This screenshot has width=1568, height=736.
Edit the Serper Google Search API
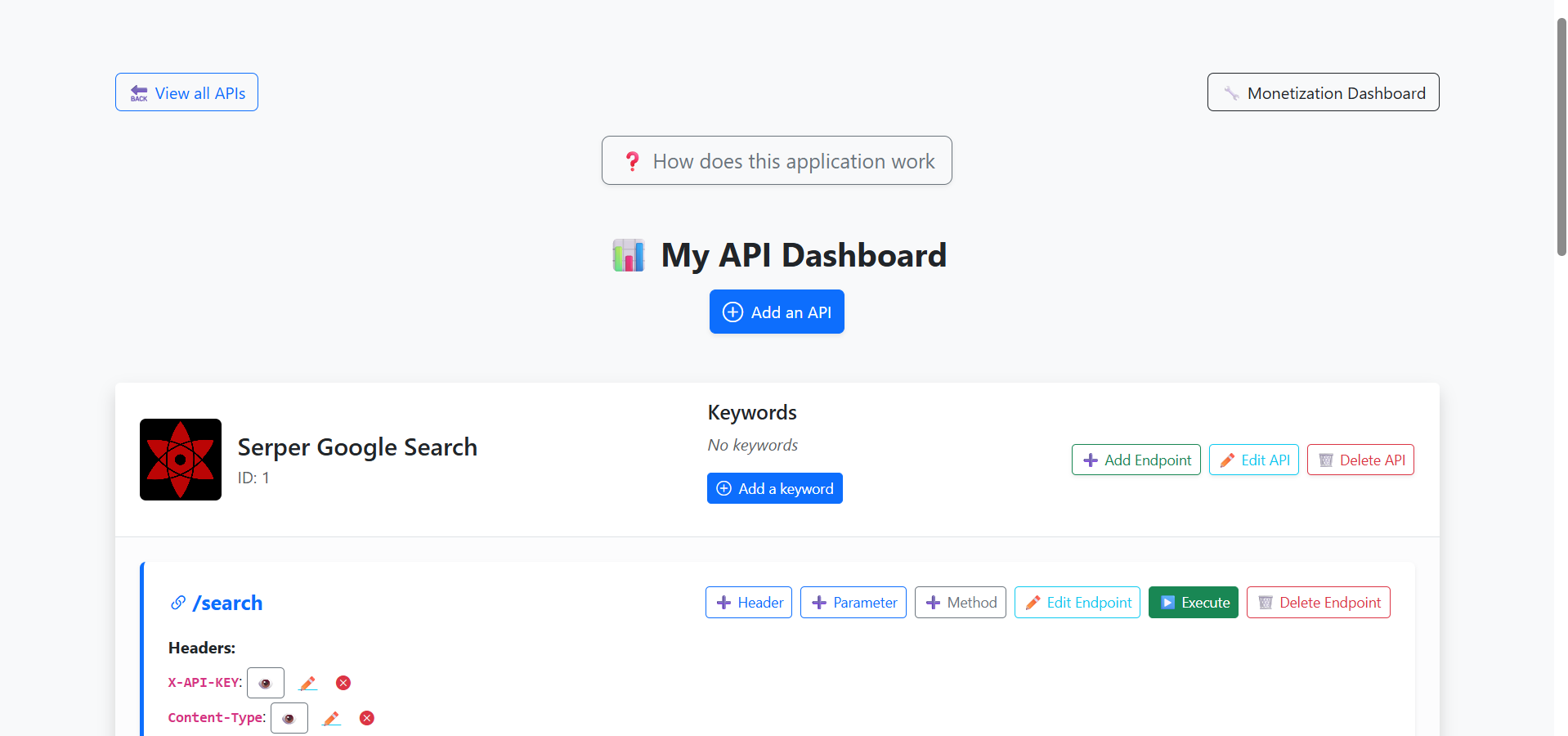pyautogui.click(x=1254, y=460)
